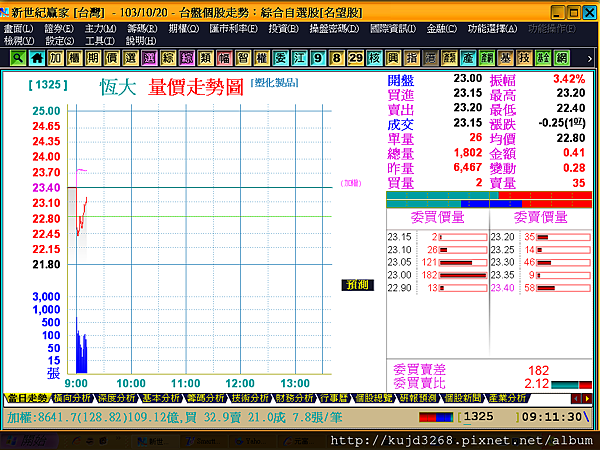Image resolution: width=600 pixels, height=450 pixels.
Task: Click the cyan 核 toolbar icon
Action: point(374,58)
